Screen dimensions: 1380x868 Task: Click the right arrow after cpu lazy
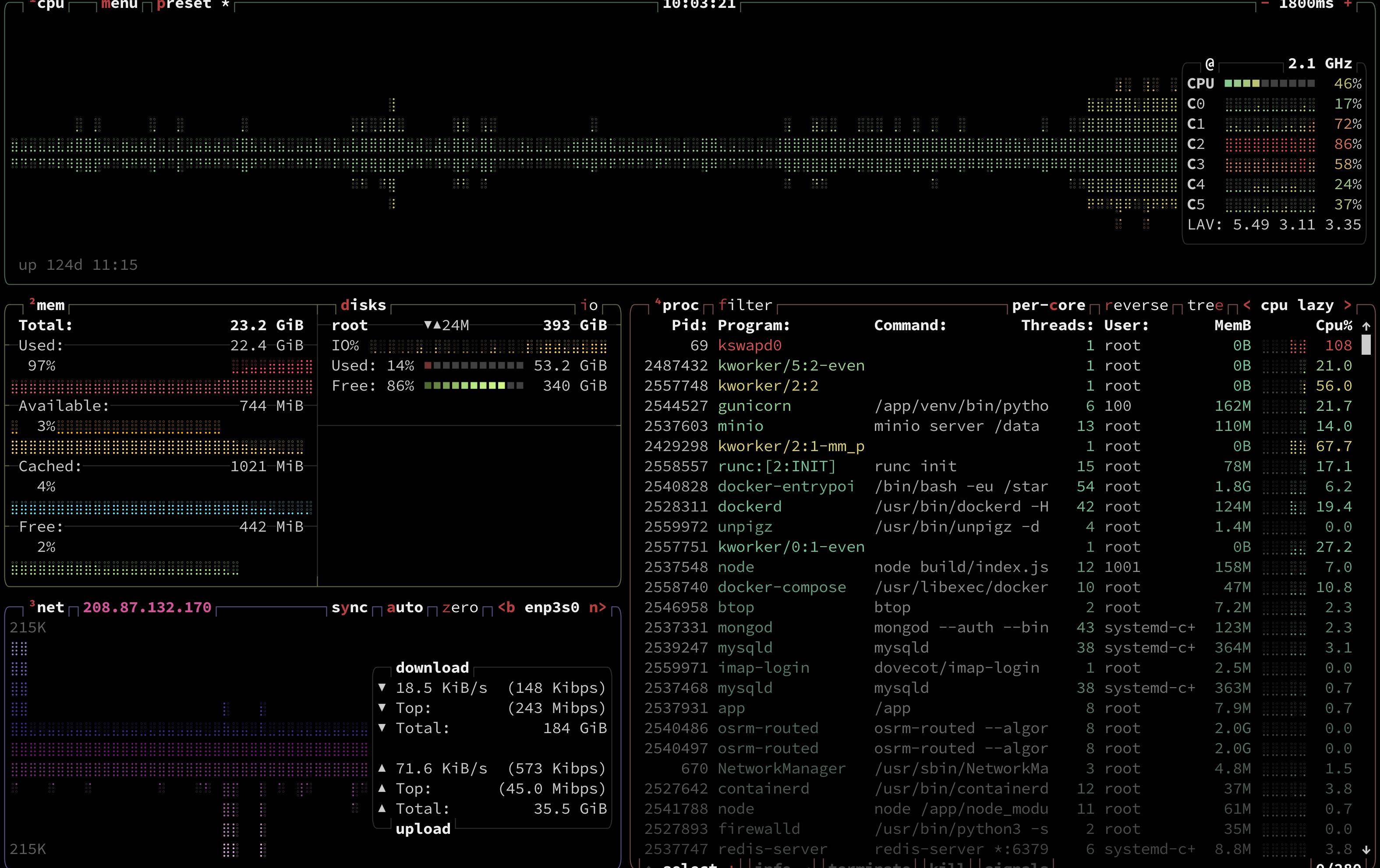tap(1348, 305)
